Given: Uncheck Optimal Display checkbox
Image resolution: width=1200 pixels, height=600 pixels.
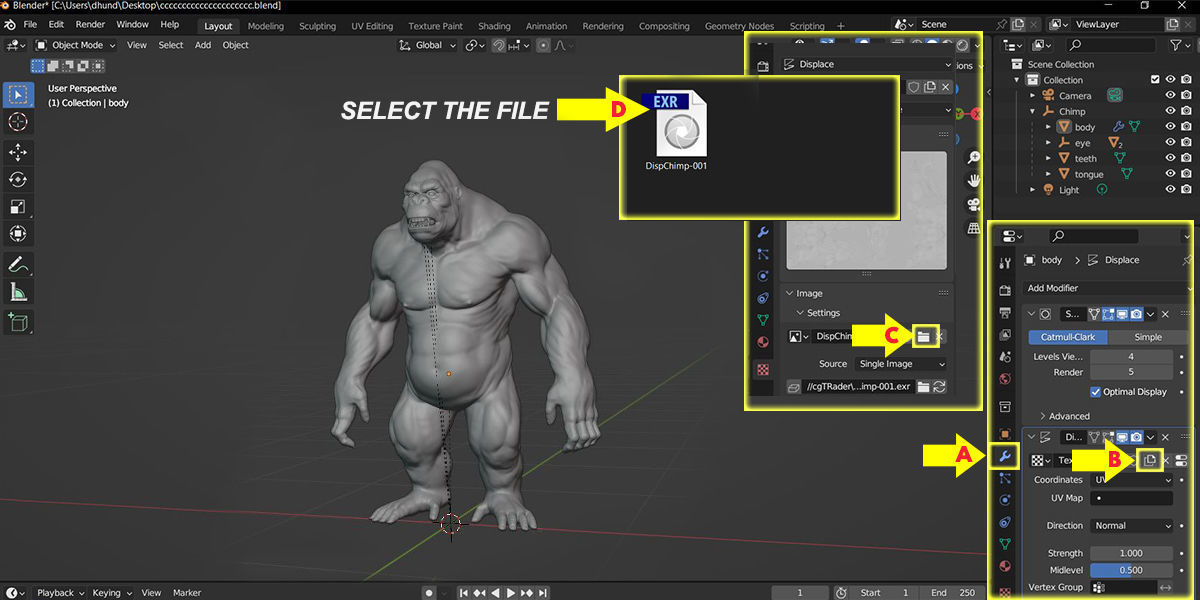Looking at the screenshot, I should (1096, 392).
